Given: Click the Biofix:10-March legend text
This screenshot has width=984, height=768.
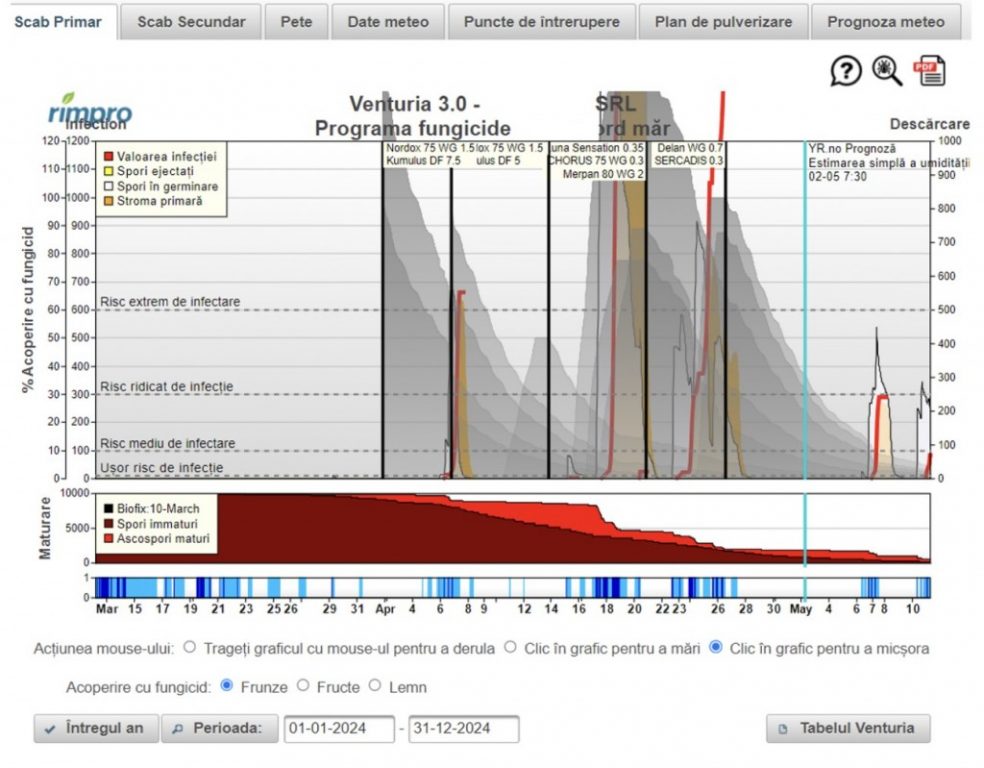Looking at the screenshot, I should [158, 509].
